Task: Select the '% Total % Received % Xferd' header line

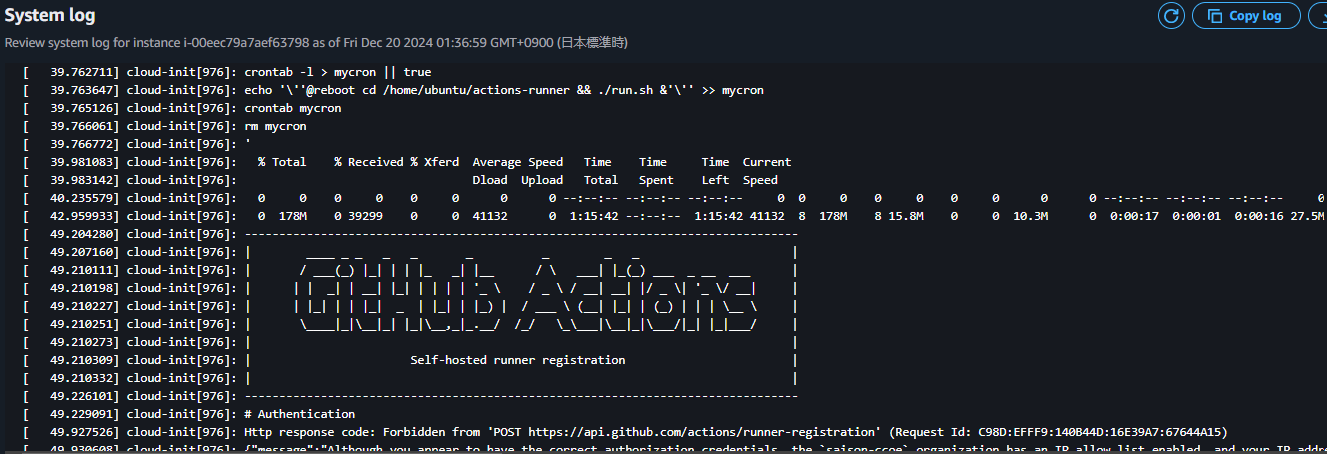Action: click(x=406, y=162)
